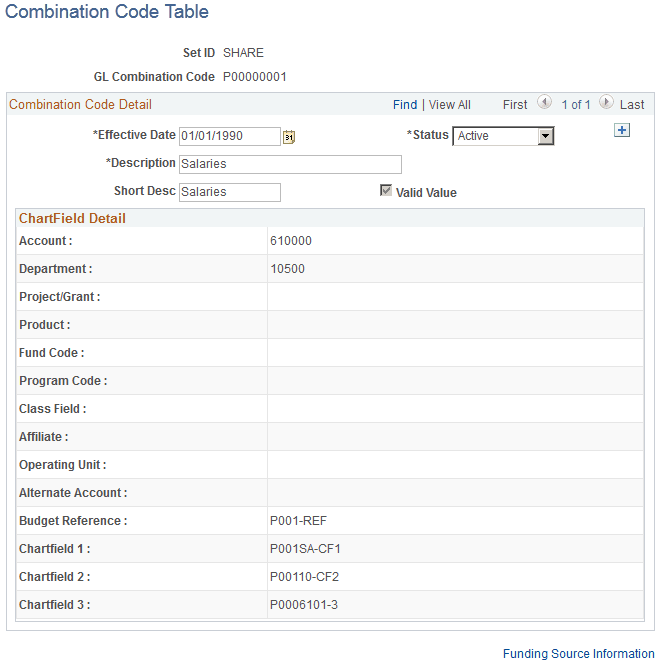This screenshot has width=666, height=671.
Task: Open the Status dropdown
Action: click(503, 136)
